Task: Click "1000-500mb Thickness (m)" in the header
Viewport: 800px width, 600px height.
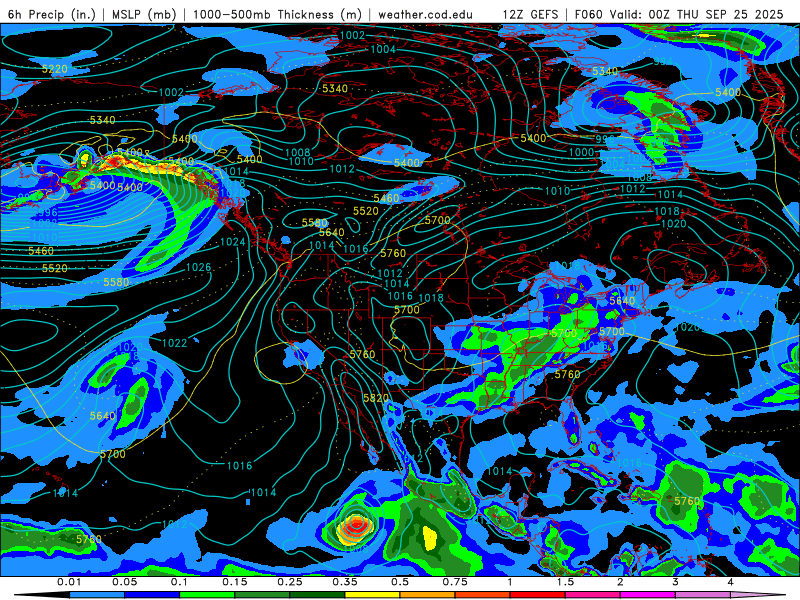Action: (277, 14)
